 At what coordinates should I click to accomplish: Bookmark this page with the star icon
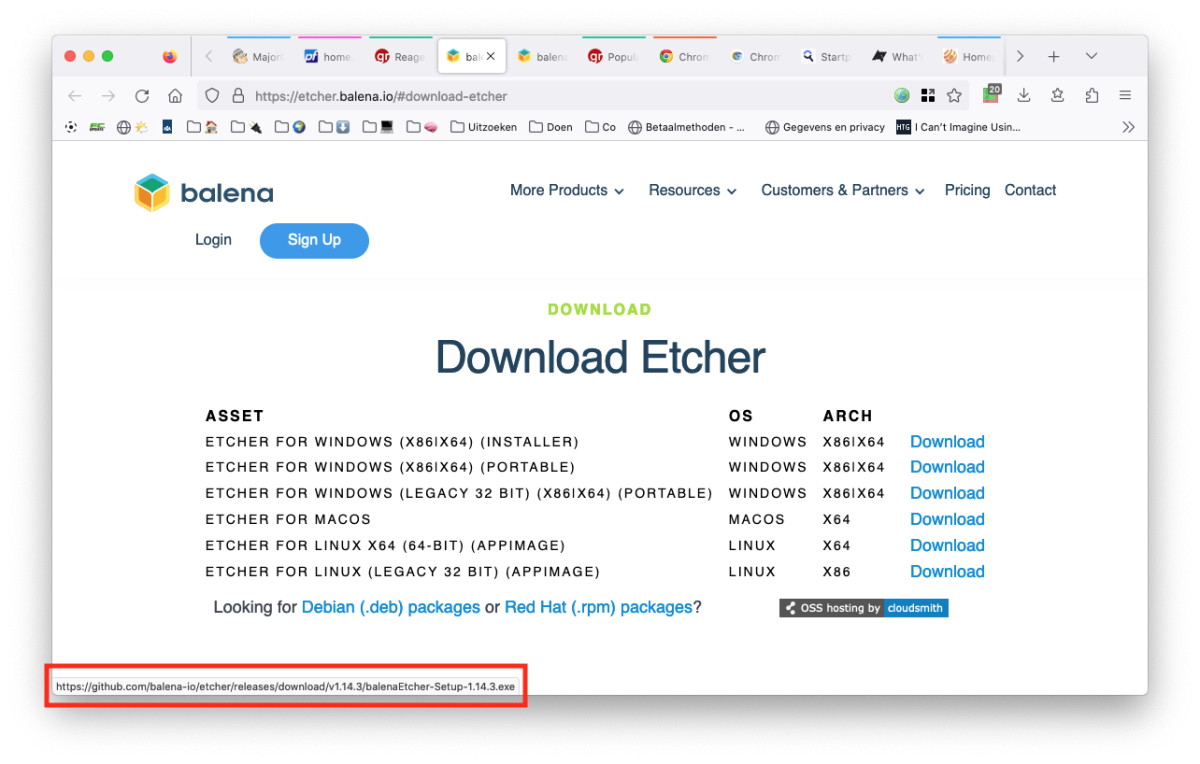pos(954,96)
